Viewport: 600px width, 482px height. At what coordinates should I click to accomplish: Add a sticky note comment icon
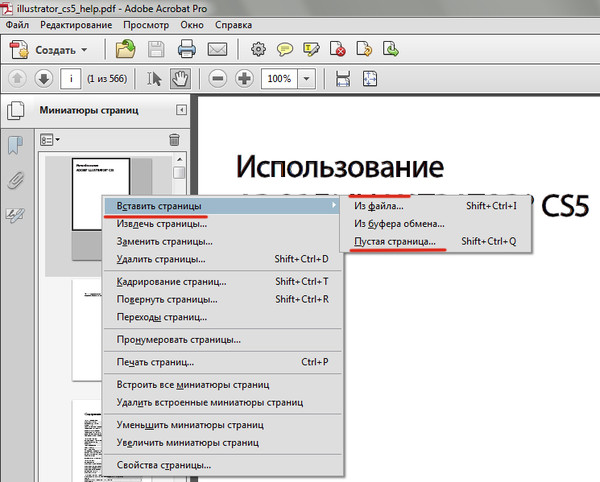pos(285,49)
